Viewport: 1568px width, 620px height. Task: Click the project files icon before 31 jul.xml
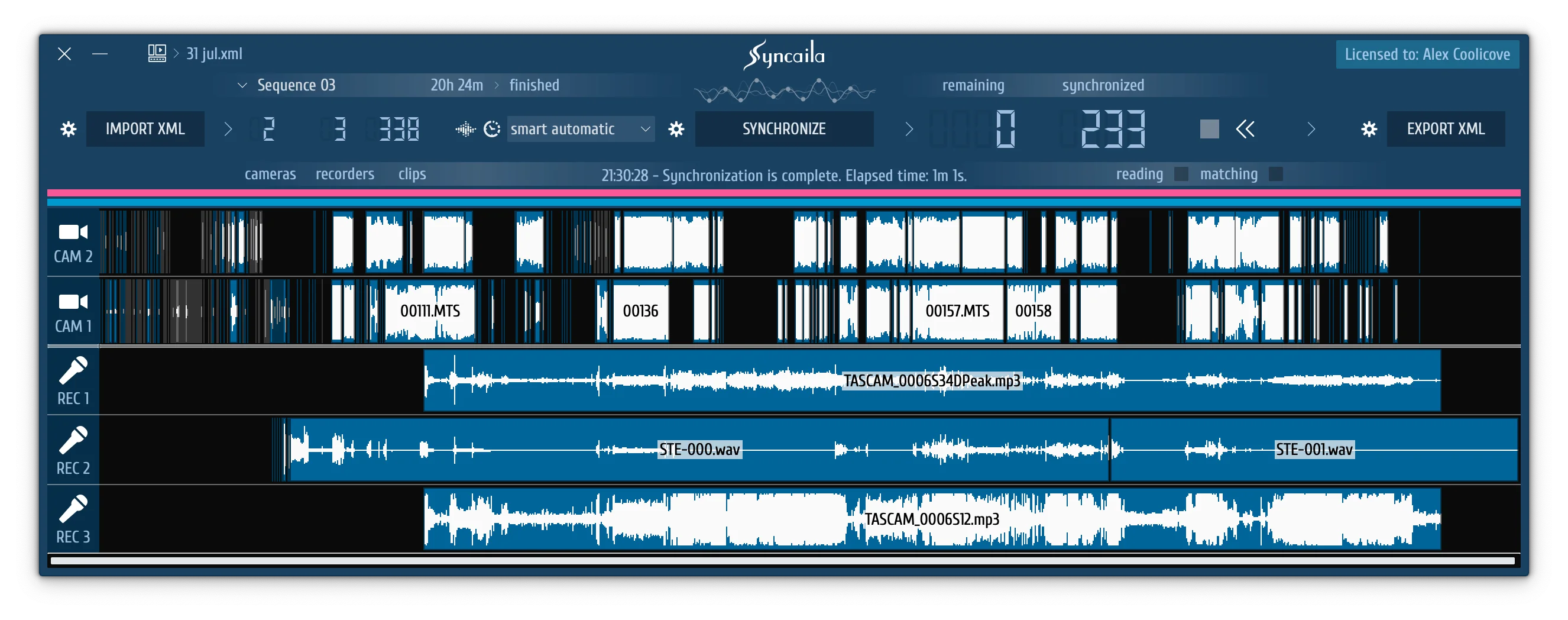pos(157,54)
